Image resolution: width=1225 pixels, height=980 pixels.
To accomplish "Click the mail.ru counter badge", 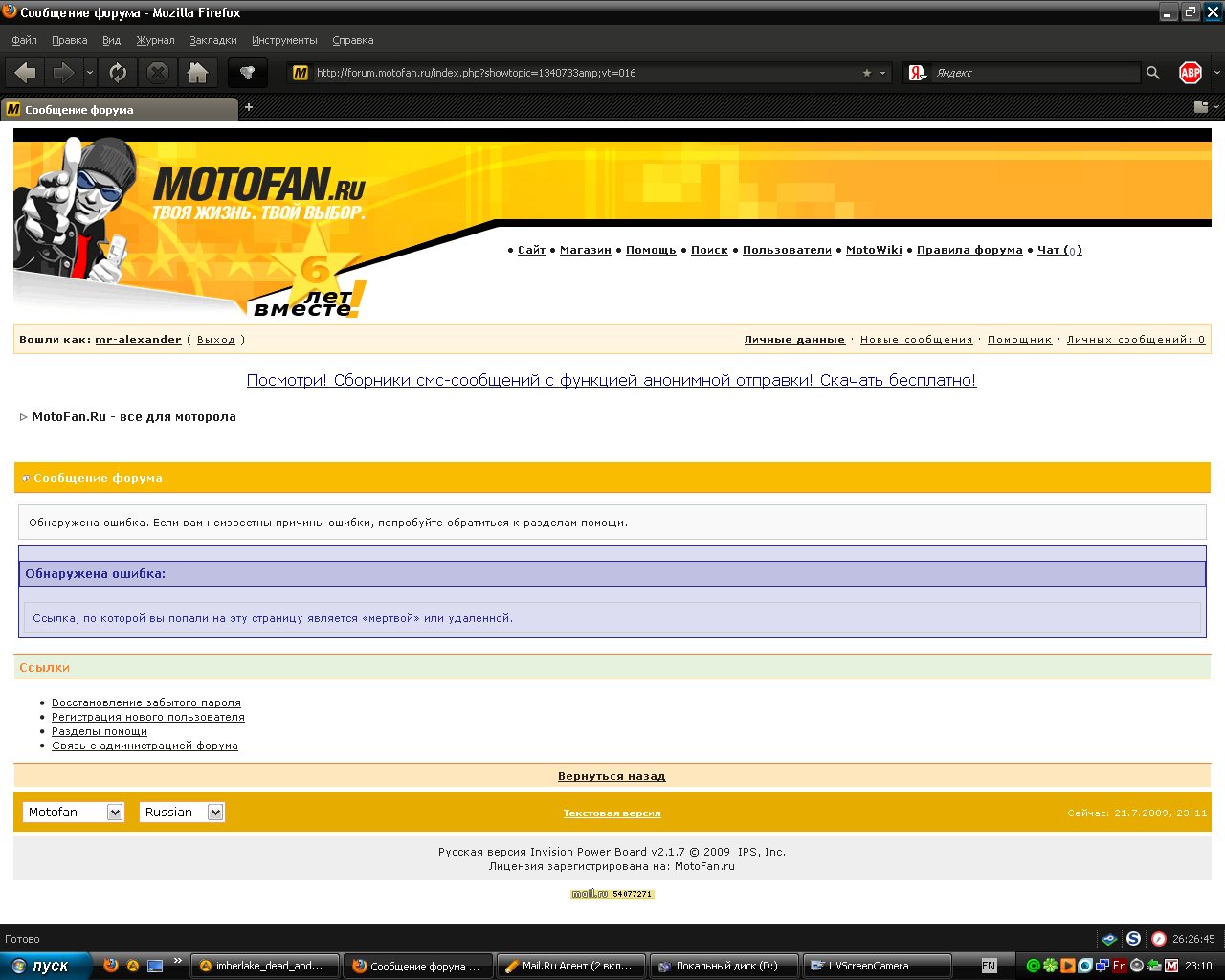I will [x=612, y=894].
